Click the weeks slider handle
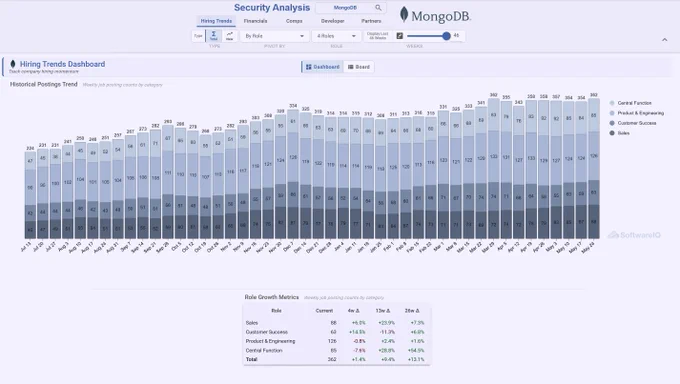 446,36
